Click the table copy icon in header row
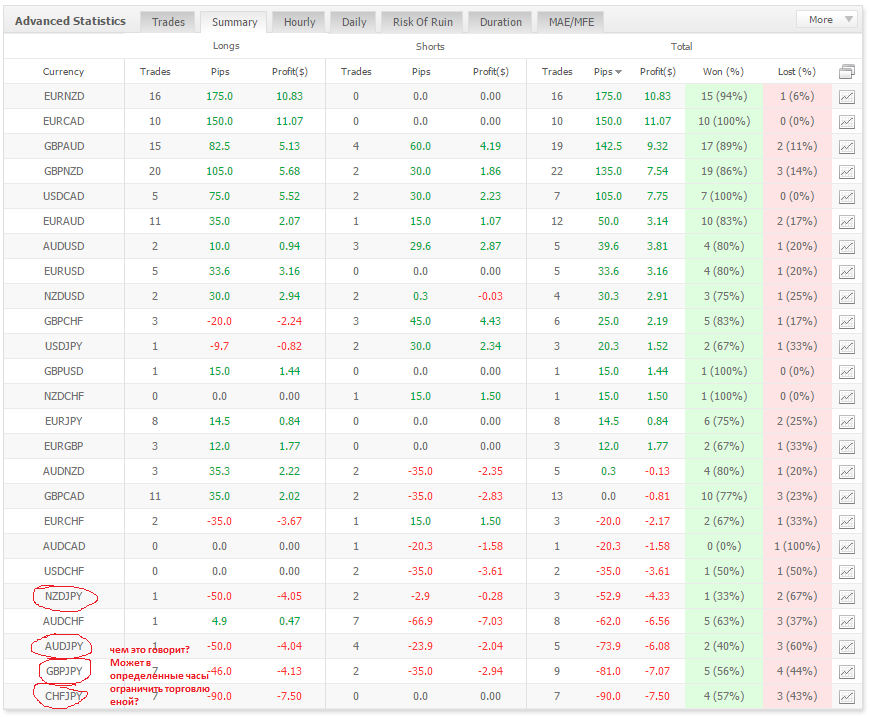 (x=846, y=72)
